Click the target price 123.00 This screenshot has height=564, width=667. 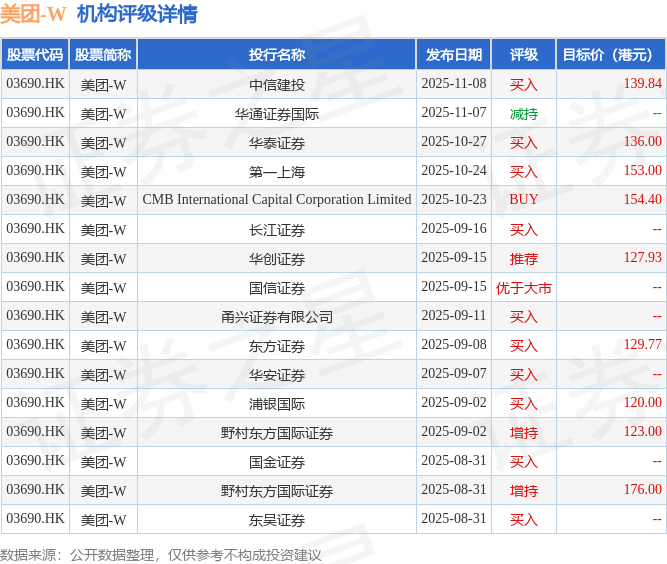pyautogui.click(x=642, y=431)
